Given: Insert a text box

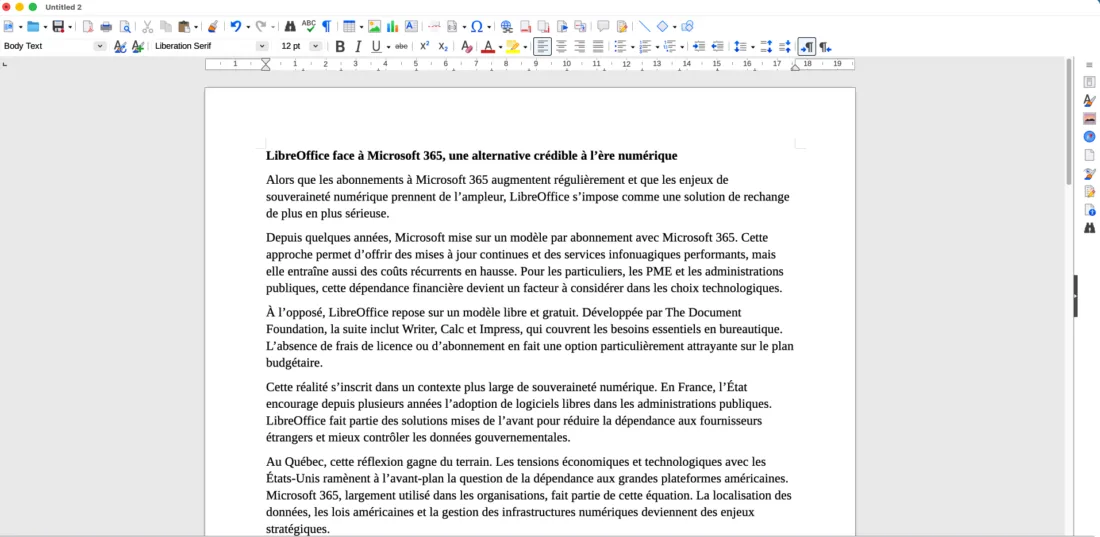Looking at the screenshot, I should pos(411,27).
